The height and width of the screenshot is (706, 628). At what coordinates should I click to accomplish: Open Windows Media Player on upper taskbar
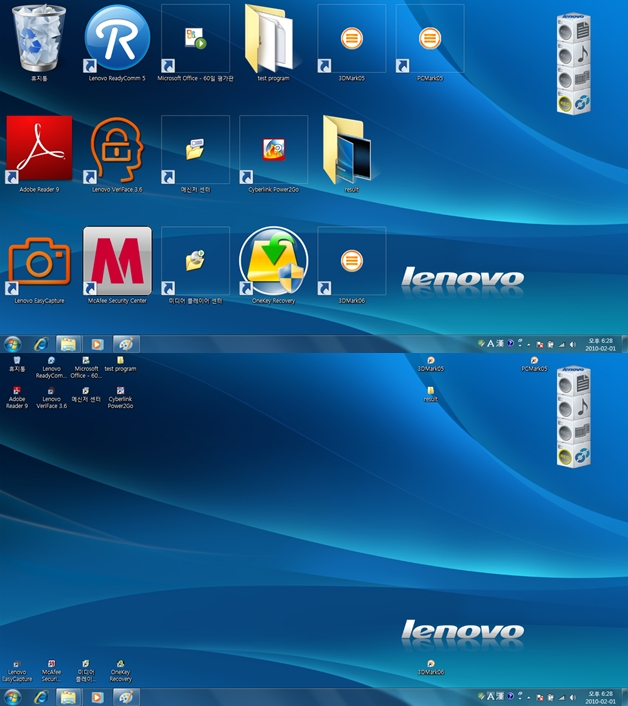click(97, 344)
